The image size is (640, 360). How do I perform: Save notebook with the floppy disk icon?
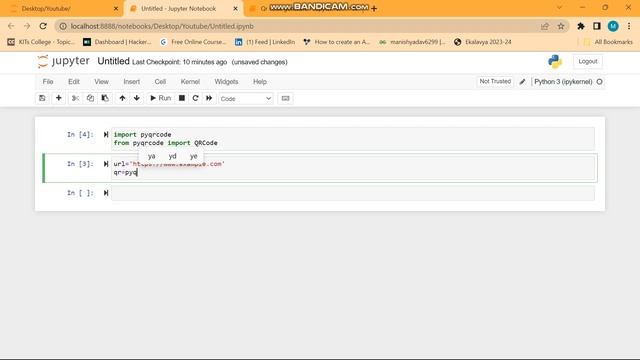coord(42,98)
